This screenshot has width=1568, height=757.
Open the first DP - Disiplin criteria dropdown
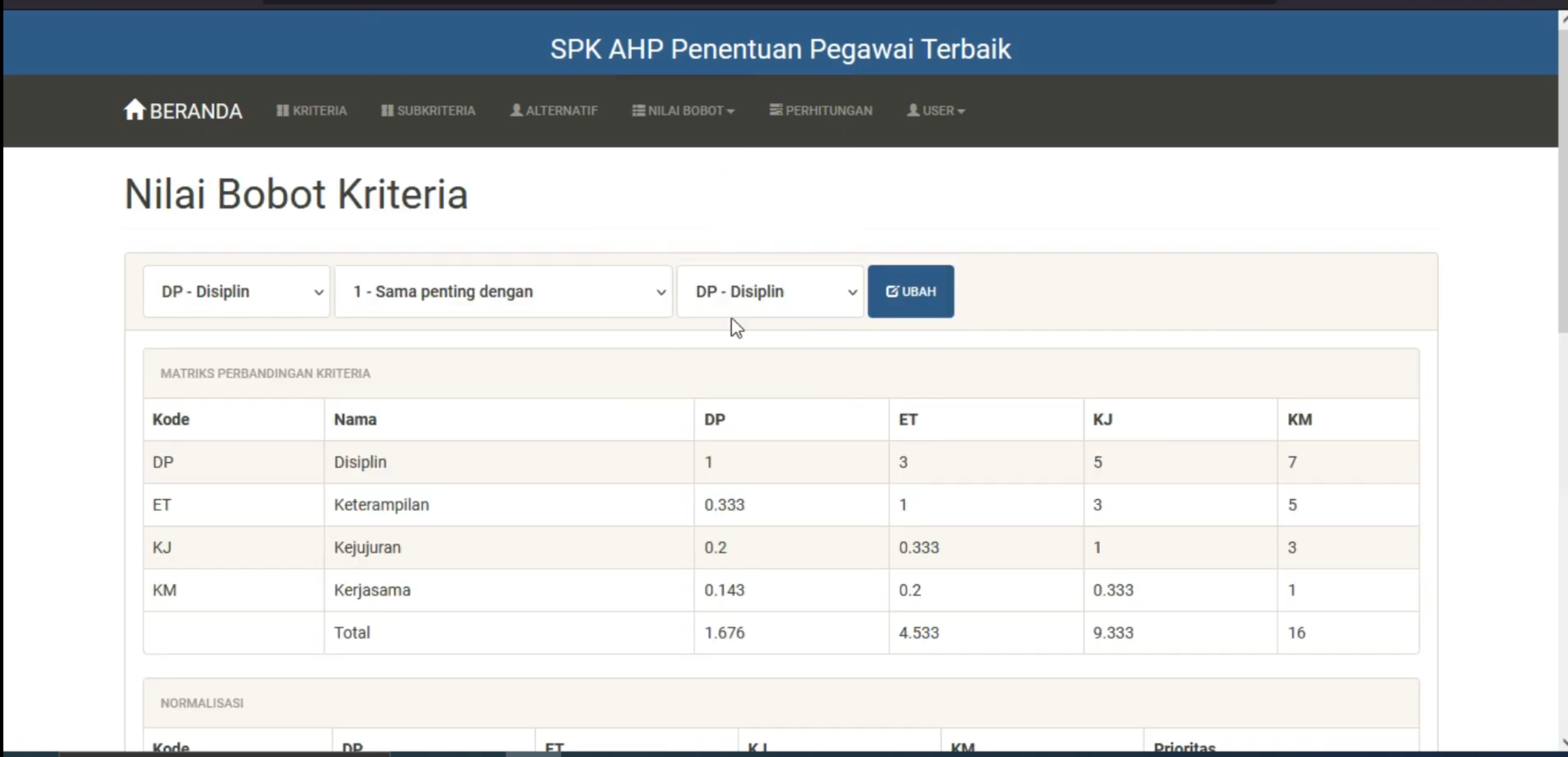[236, 292]
